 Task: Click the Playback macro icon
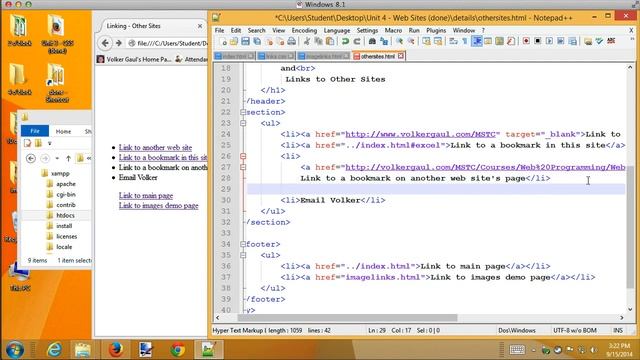549,41
